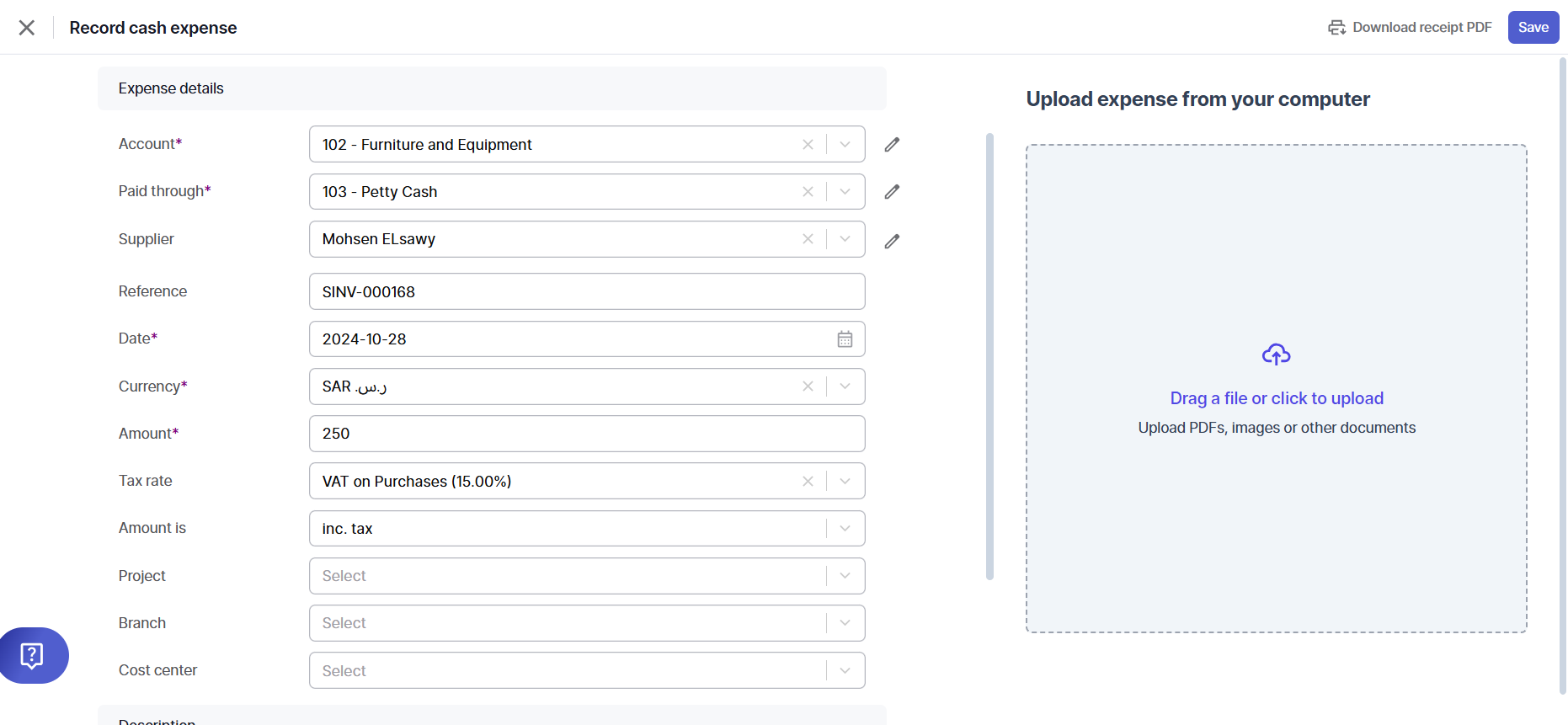Click the edit pencil next to Paid through
The height and width of the screenshot is (725, 1568).
[892, 192]
